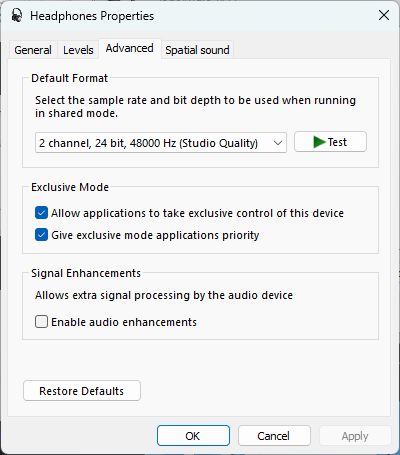
Task: Click the Test button to play sound
Action: pos(330,142)
